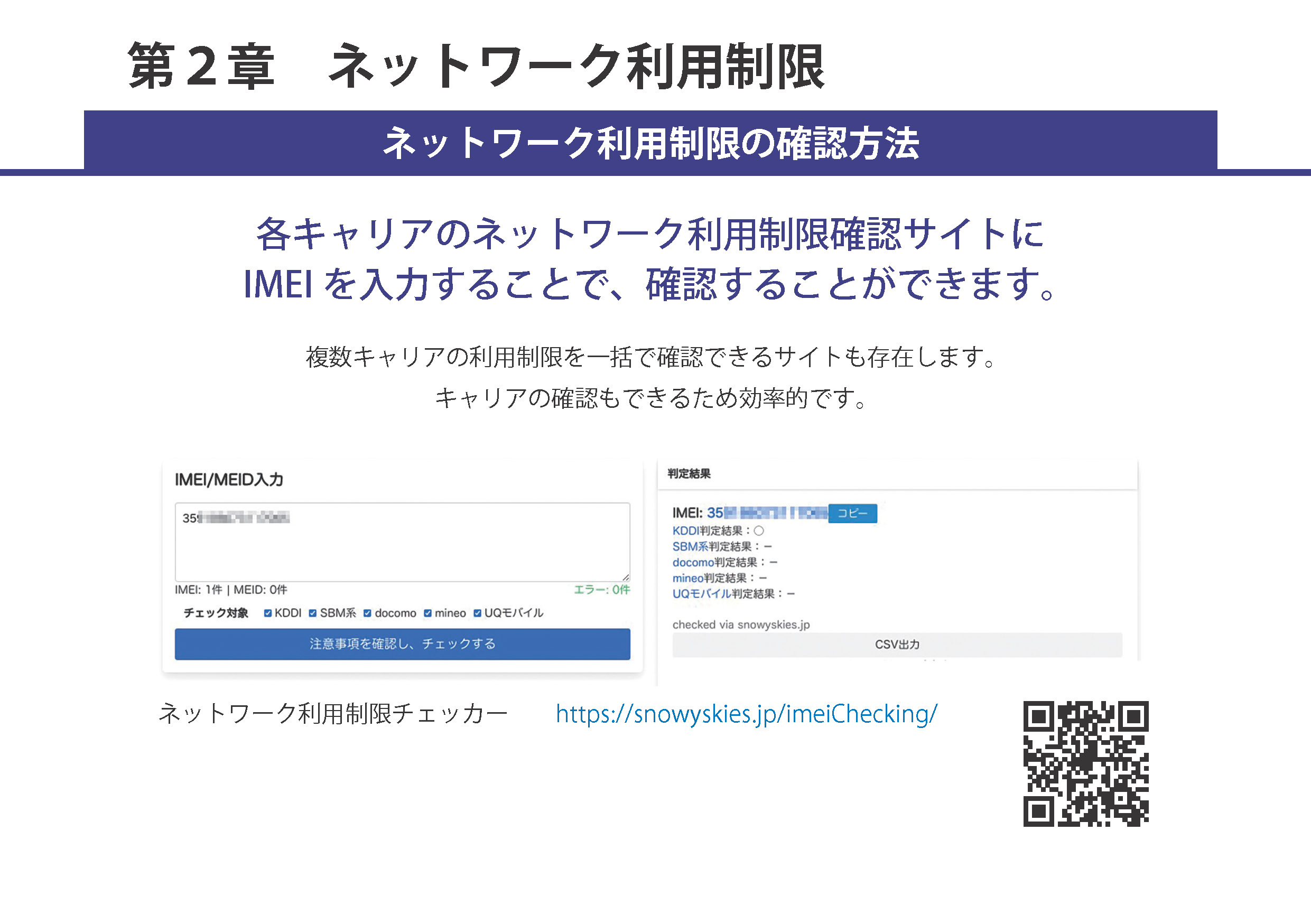The image size is (1311, 924).
Task: Click the UQモバイル result link
Action: click(x=702, y=594)
